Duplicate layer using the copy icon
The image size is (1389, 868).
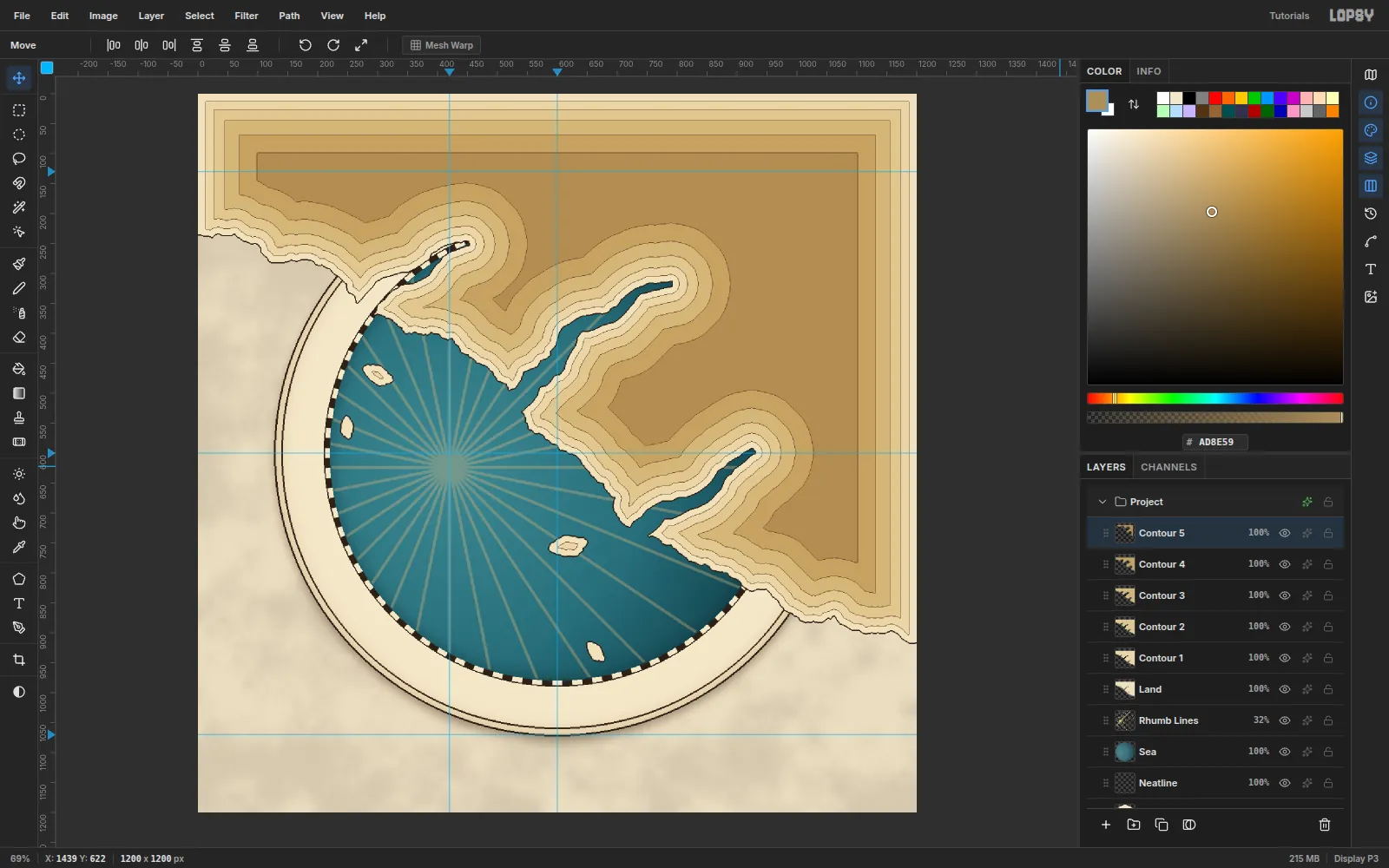pos(1162,825)
